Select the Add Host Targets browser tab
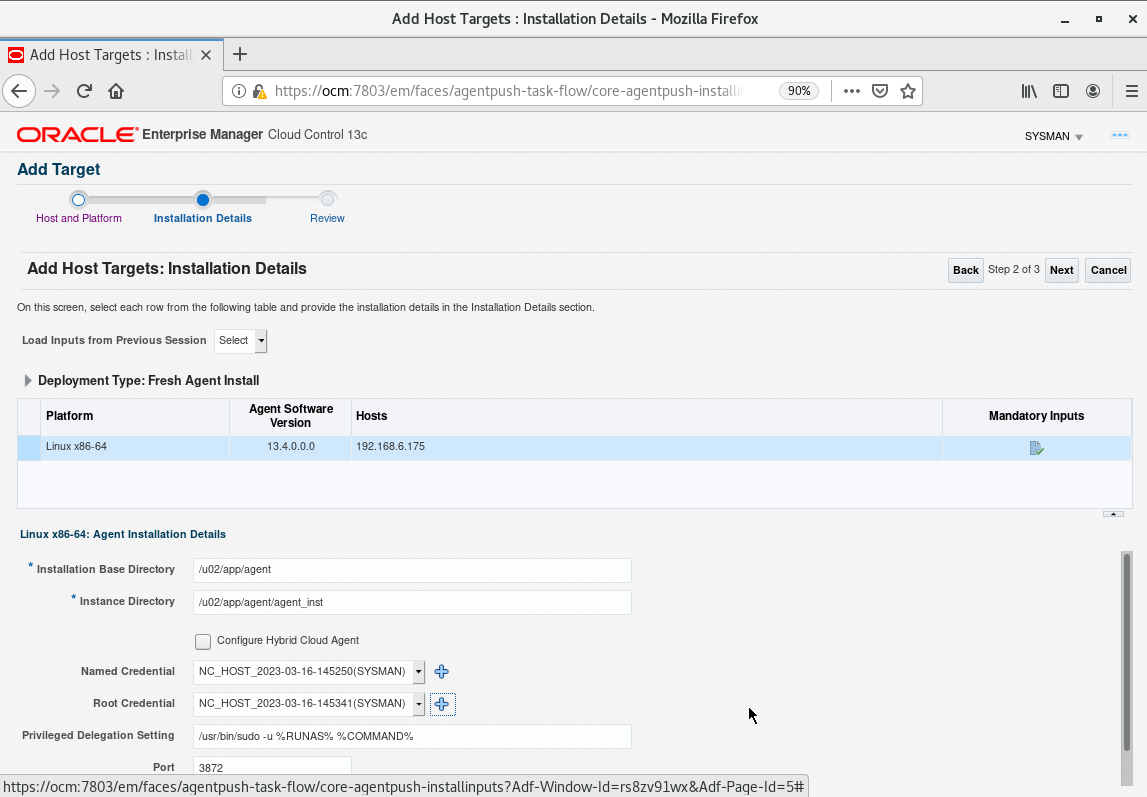This screenshot has width=1147, height=797. [111, 56]
